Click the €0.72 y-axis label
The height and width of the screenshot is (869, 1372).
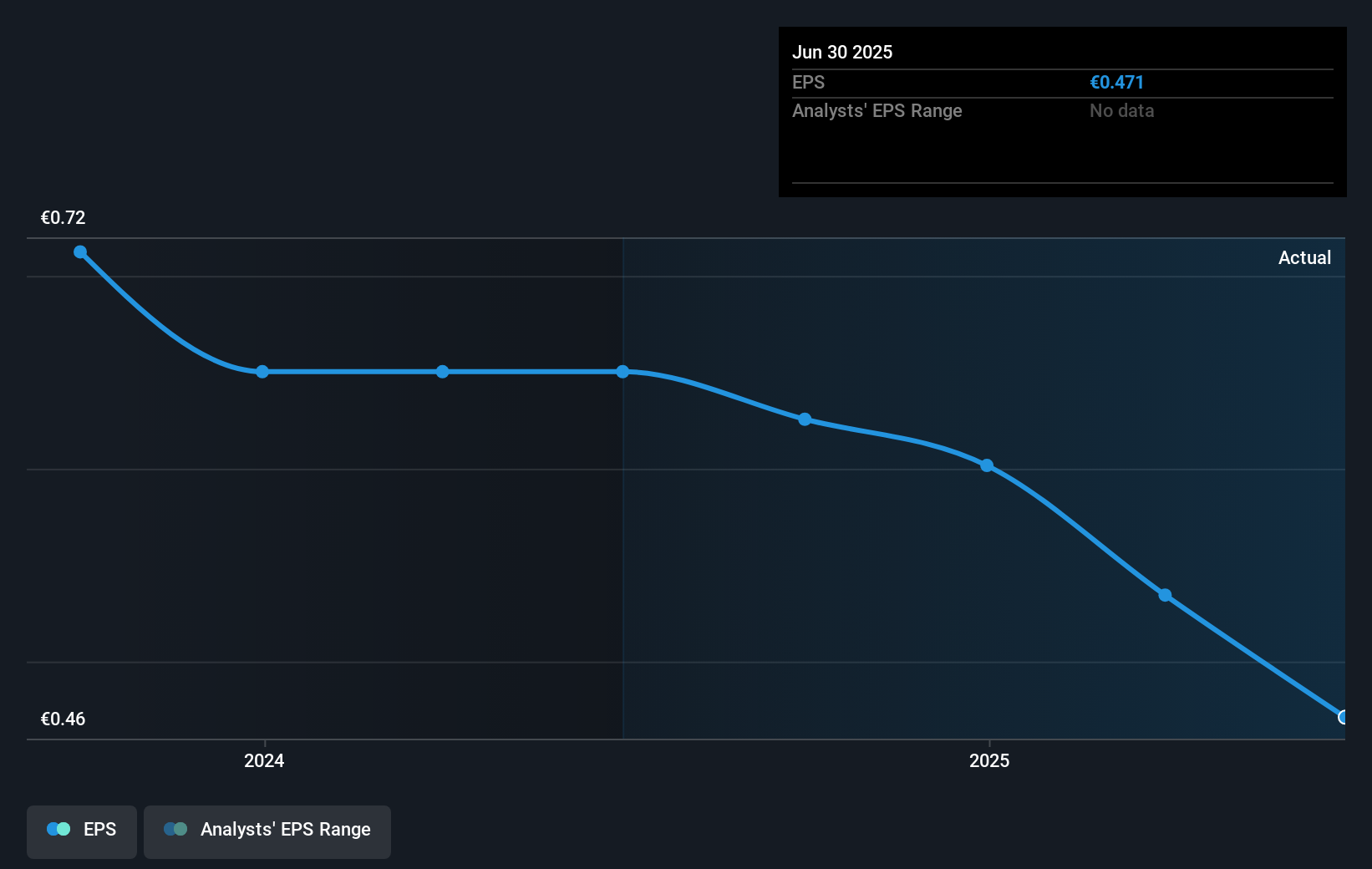pyautogui.click(x=64, y=217)
